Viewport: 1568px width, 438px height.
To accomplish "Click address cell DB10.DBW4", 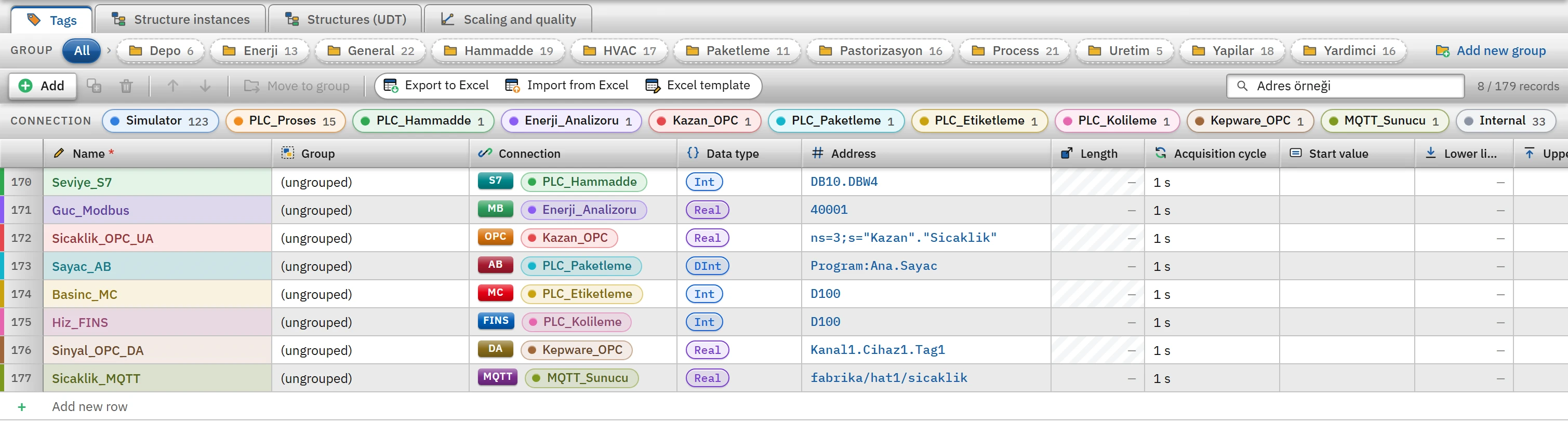I will click(x=926, y=182).
